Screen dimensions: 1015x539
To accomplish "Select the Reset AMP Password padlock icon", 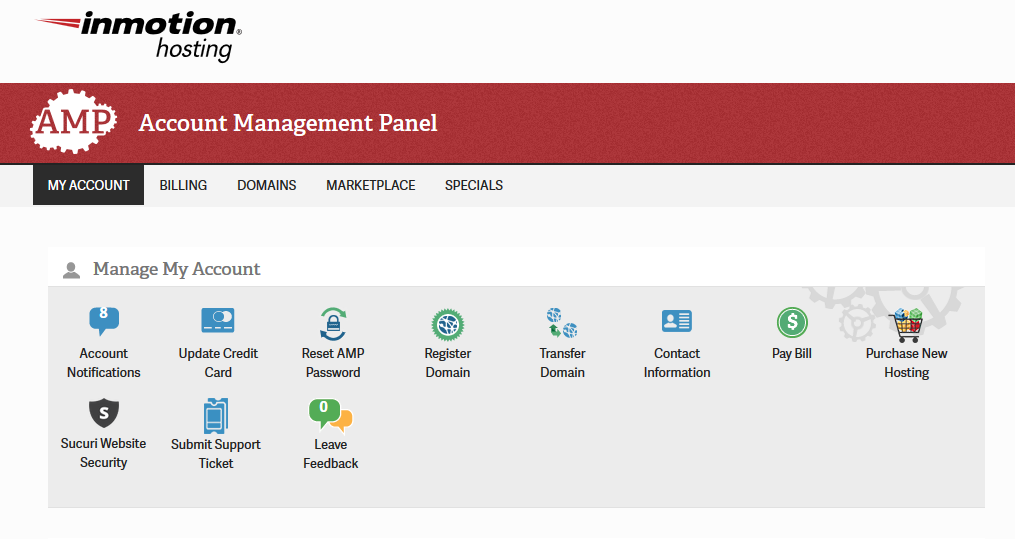I will click(332, 322).
